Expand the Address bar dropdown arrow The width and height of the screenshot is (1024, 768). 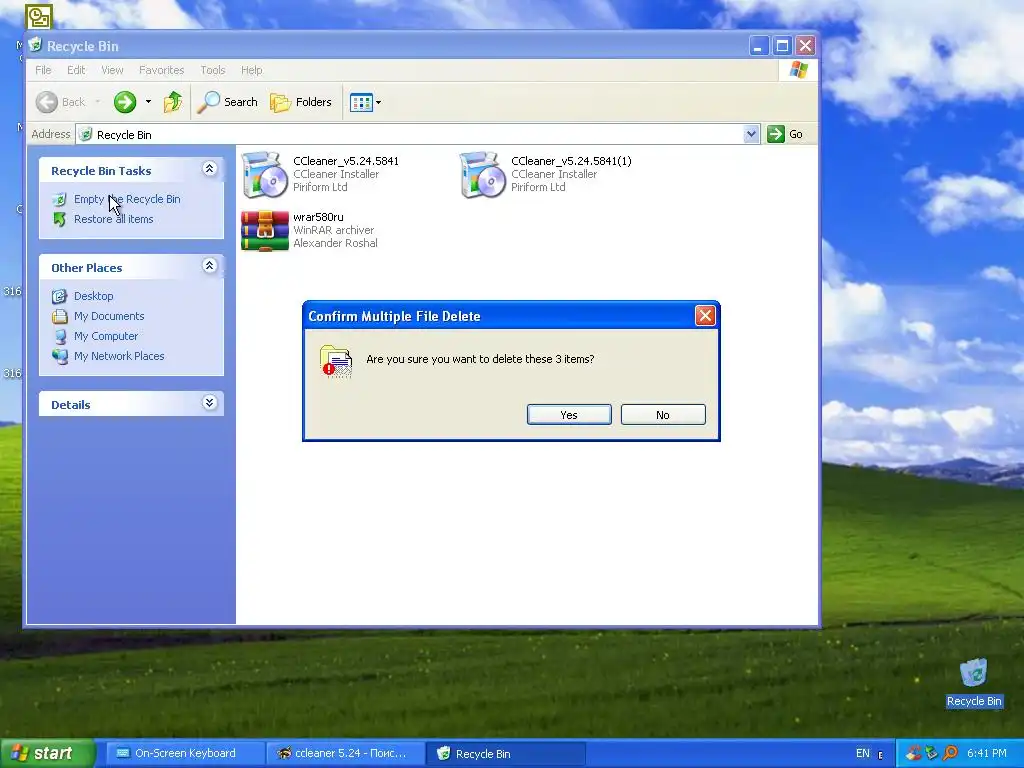point(751,134)
